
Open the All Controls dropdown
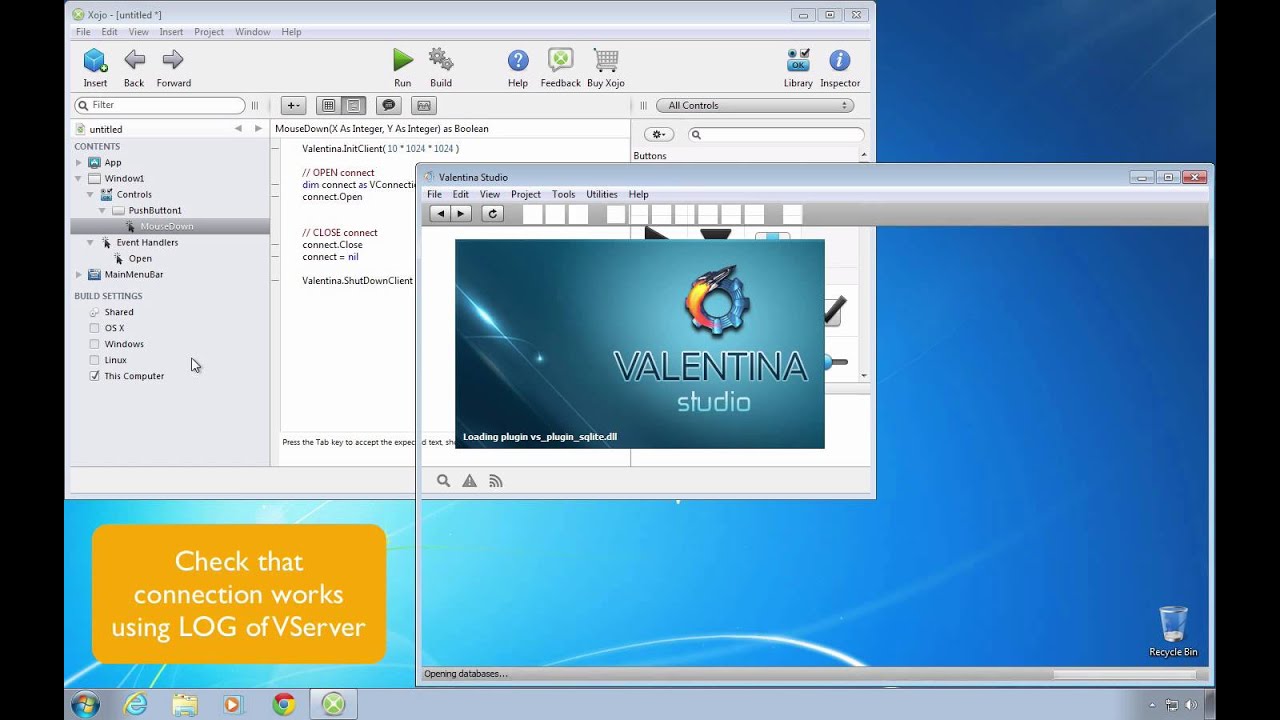[754, 105]
